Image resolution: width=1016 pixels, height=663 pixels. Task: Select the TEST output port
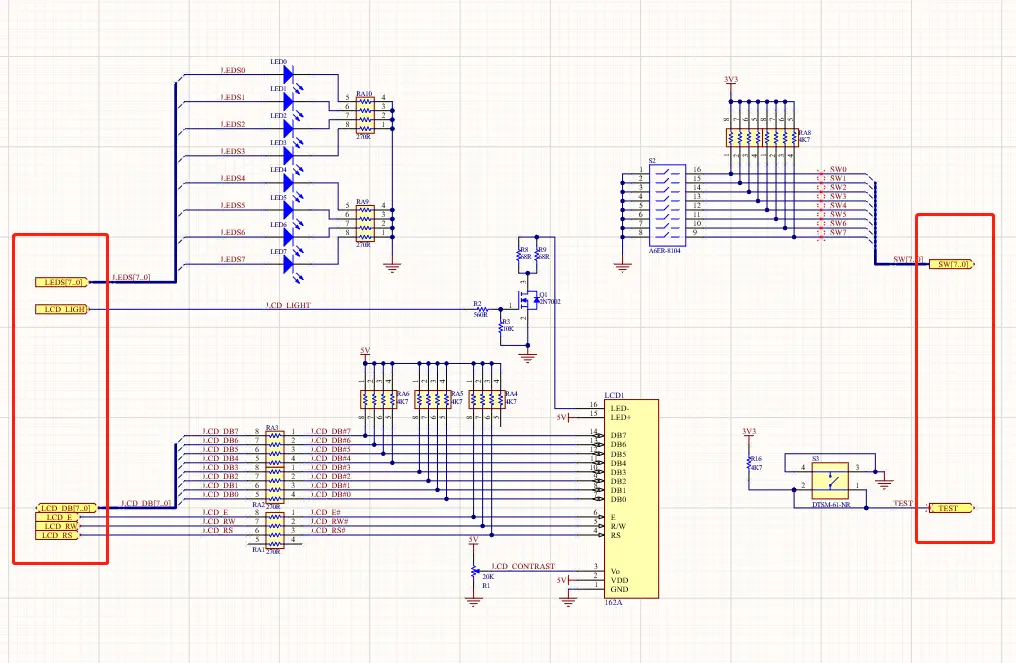tap(952, 508)
